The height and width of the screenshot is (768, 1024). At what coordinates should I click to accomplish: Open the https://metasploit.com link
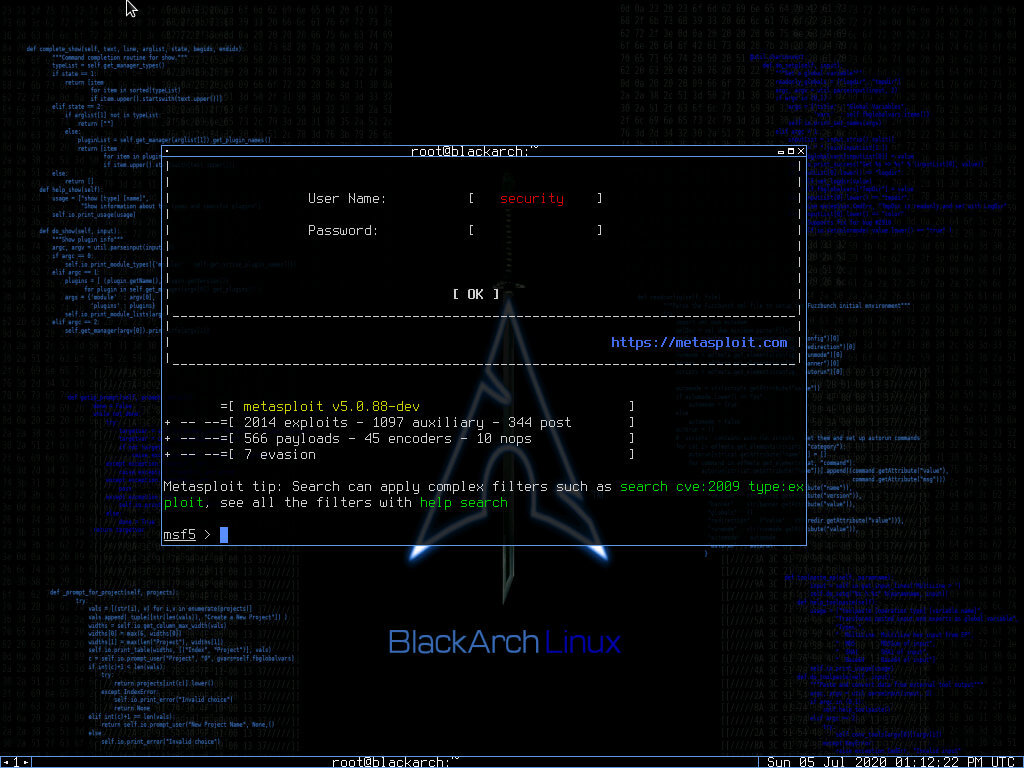(699, 342)
